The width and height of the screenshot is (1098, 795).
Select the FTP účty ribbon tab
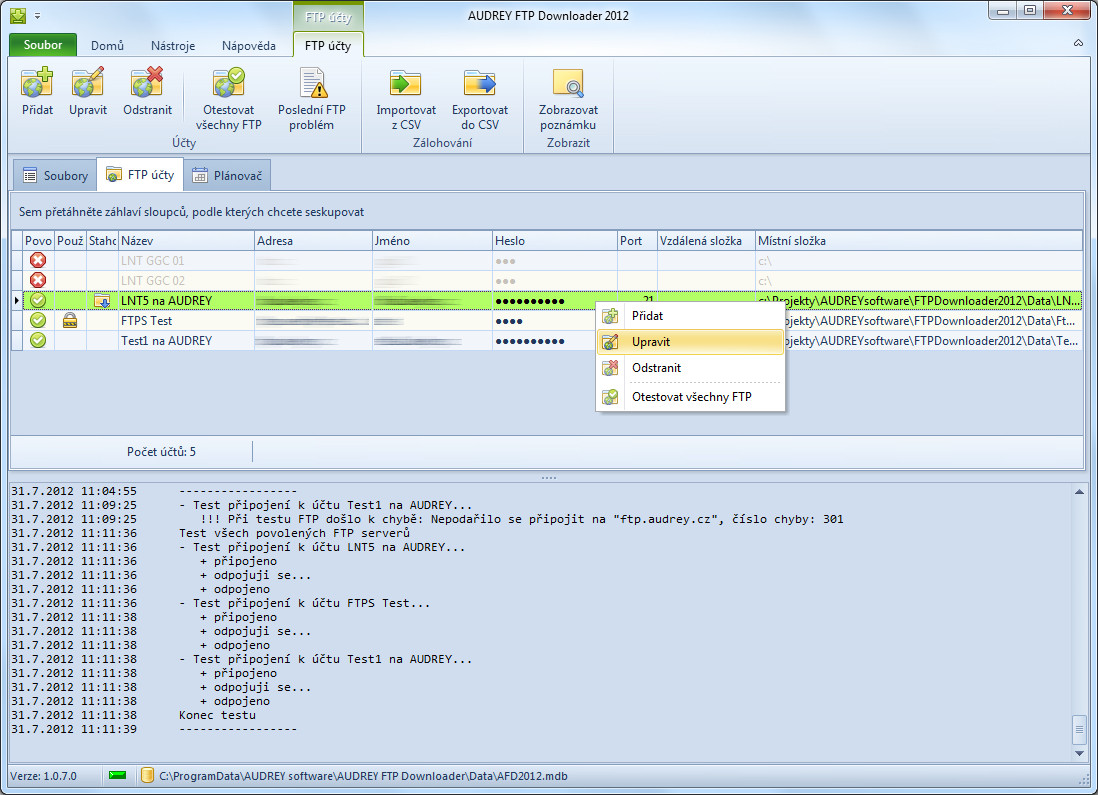328,46
